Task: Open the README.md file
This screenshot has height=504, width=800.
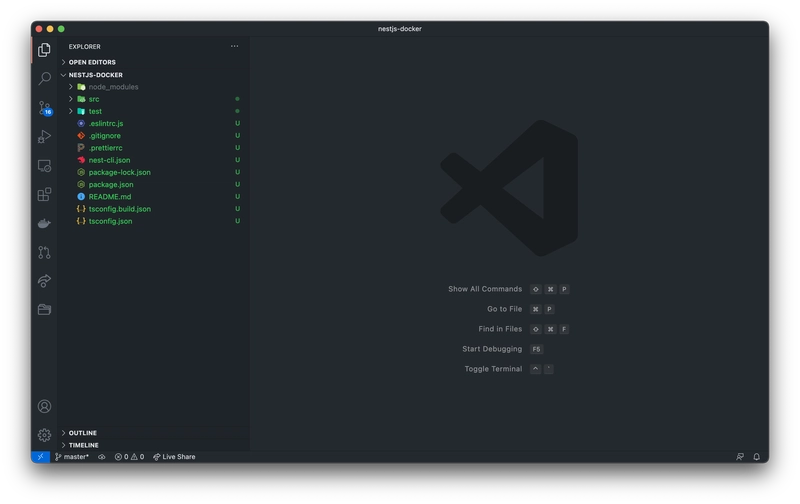Action: coord(153,197)
